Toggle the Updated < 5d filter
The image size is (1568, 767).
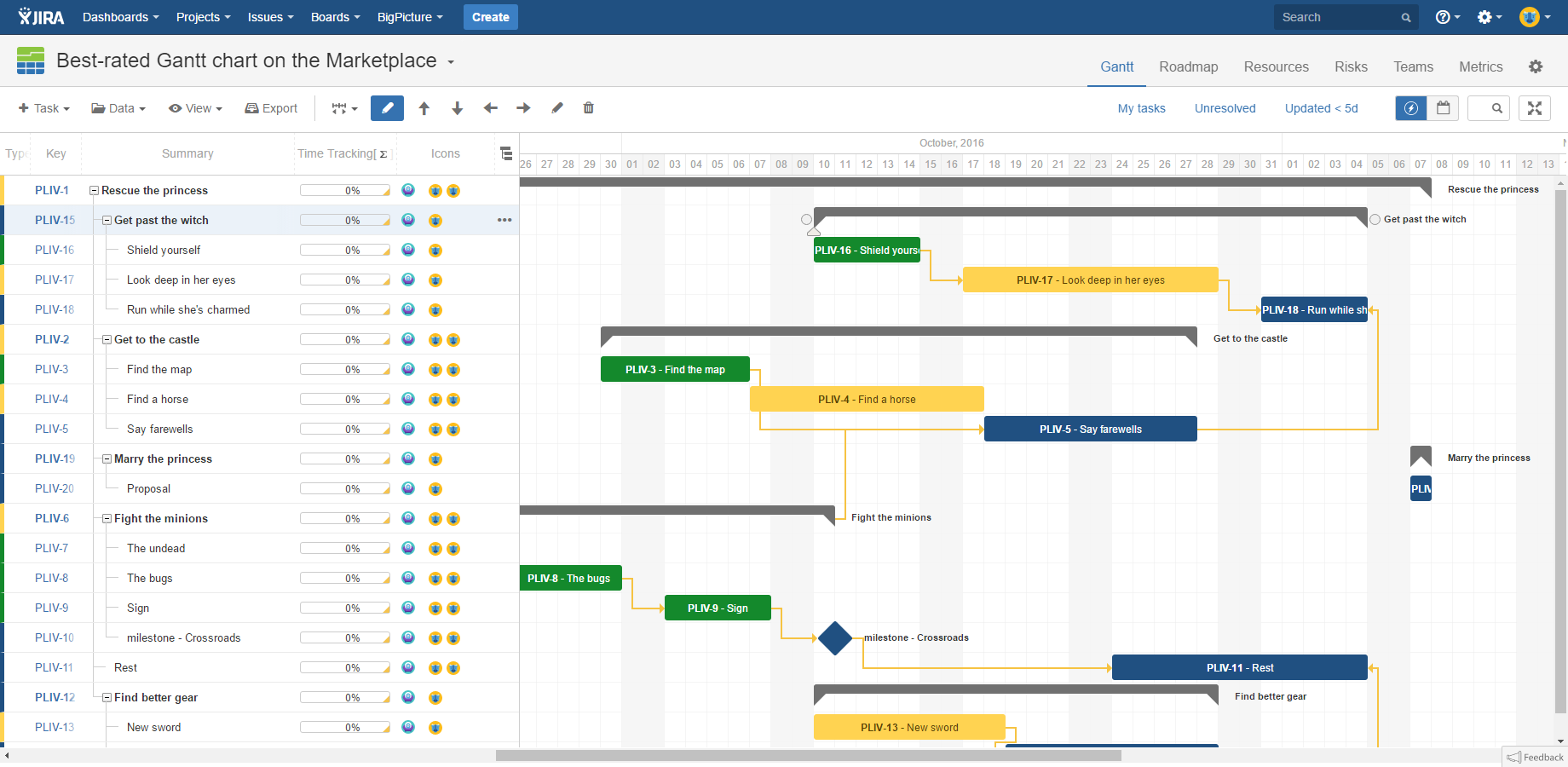(x=1321, y=108)
